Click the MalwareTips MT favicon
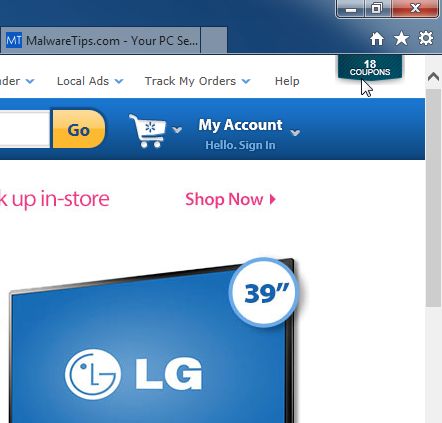 click(14, 41)
